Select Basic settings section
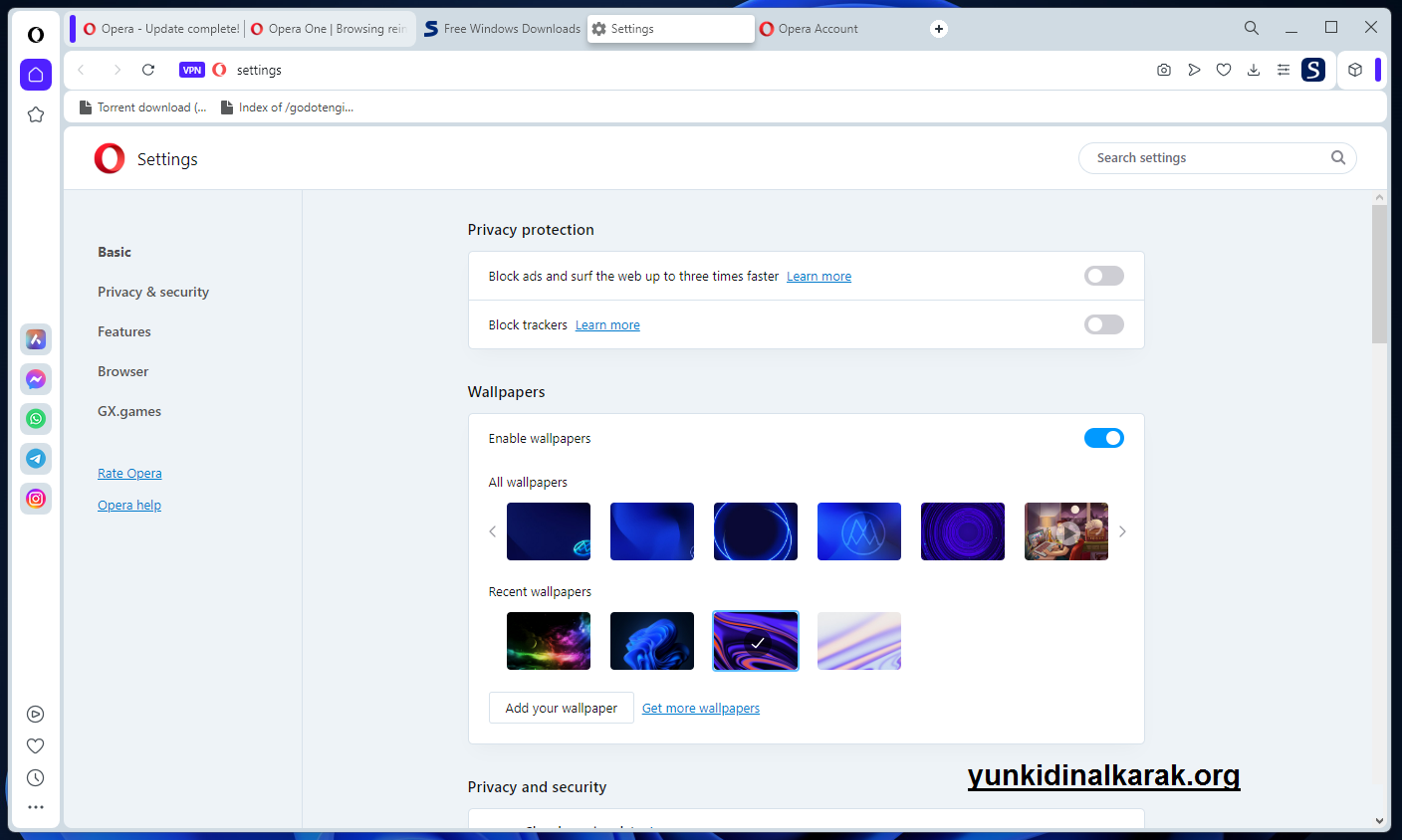The height and width of the screenshot is (840, 1402). tap(115, 252)
